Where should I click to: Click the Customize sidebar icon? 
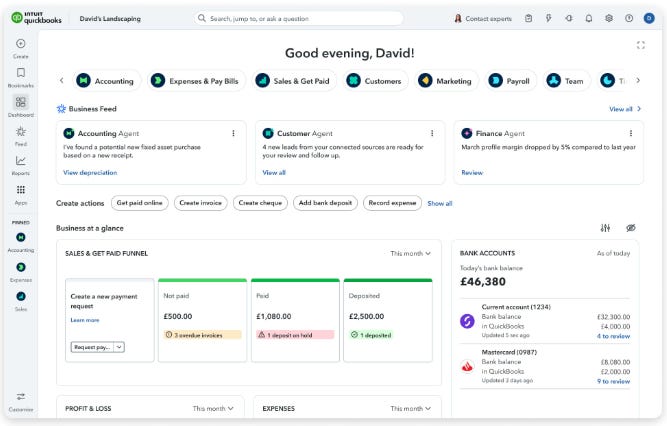pyautogui.click(x=20, y=397)
